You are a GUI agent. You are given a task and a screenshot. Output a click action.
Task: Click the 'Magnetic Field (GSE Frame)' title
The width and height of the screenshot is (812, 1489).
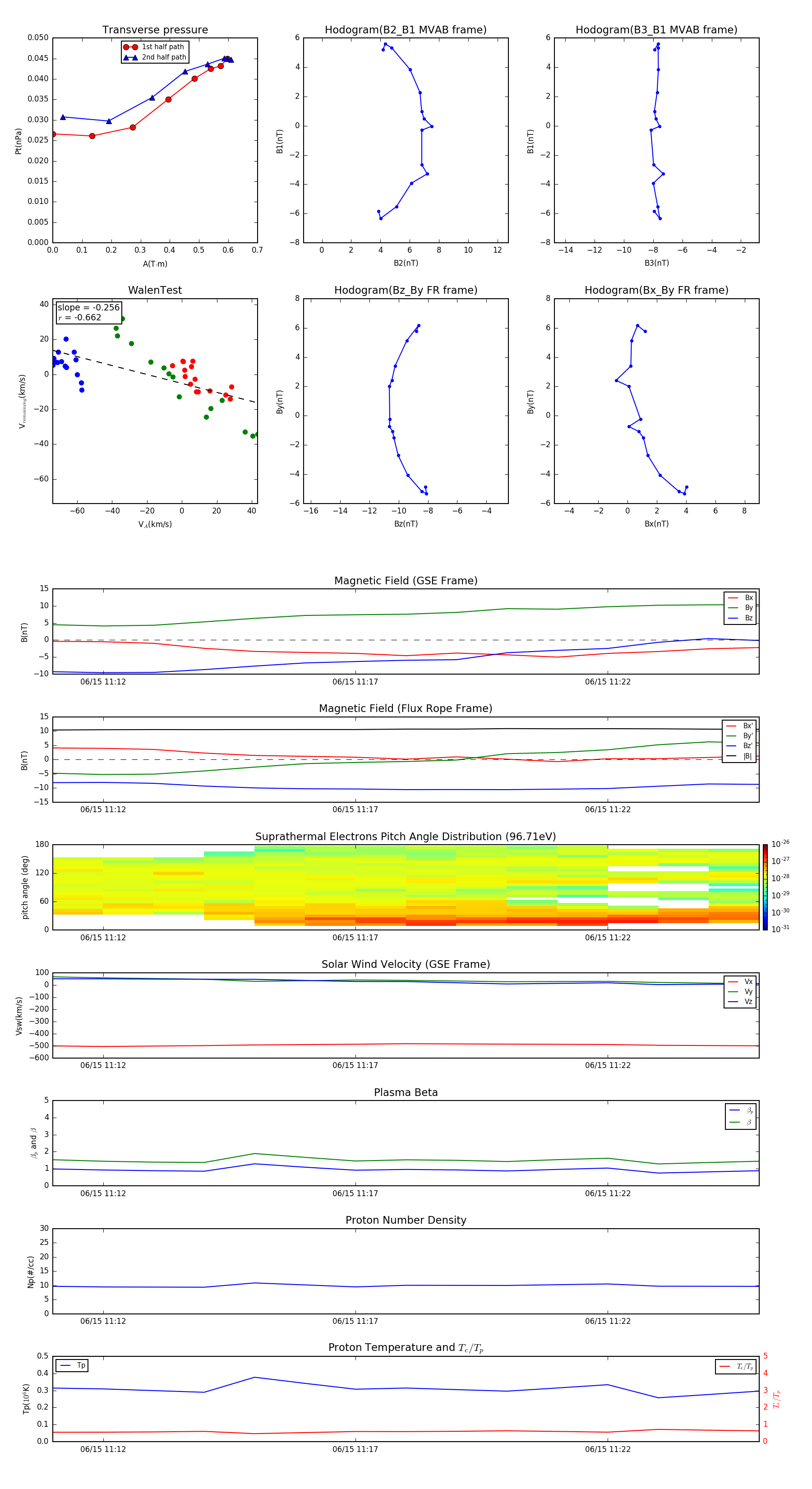coord(406,580)
